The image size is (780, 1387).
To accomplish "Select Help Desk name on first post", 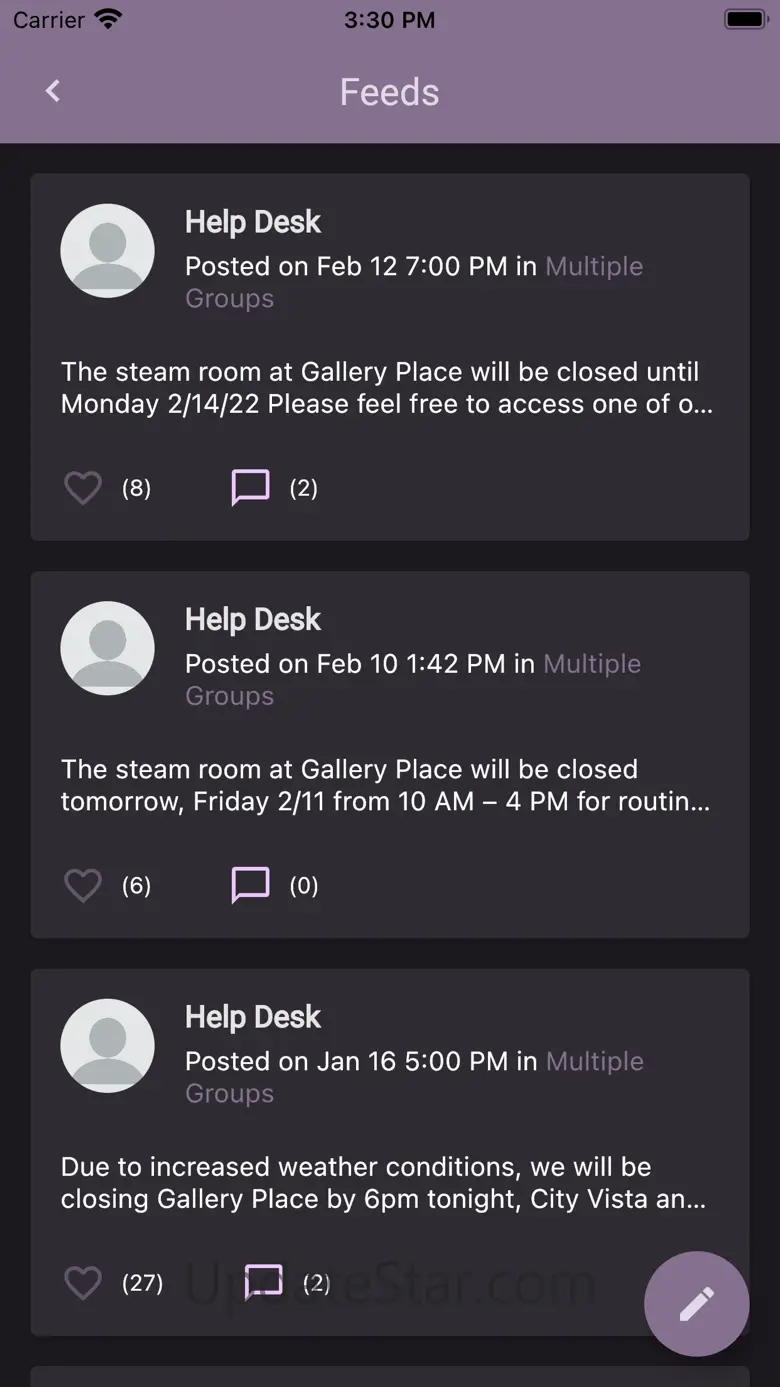I will pos(253,222).
